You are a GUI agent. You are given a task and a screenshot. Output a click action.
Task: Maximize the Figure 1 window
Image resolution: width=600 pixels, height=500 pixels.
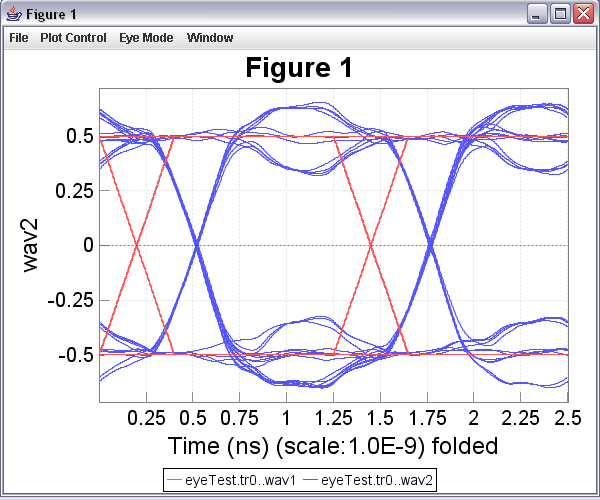click(560, 14)
